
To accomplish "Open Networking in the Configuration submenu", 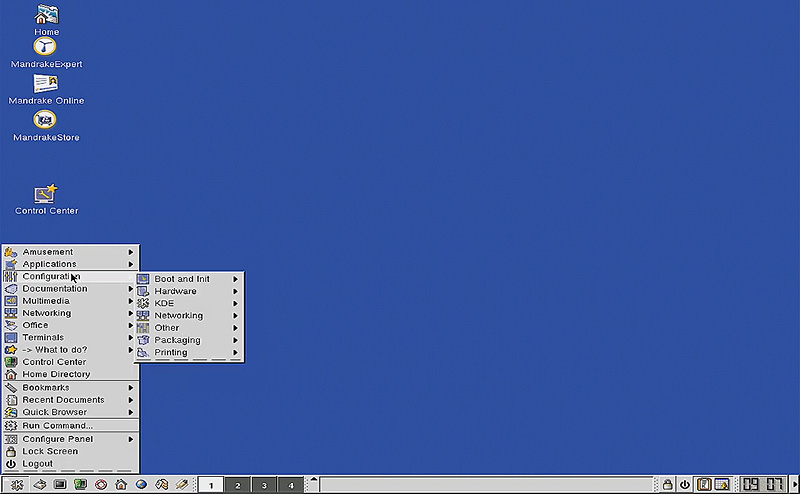I will pyautogui.click(x=189, y=316).
